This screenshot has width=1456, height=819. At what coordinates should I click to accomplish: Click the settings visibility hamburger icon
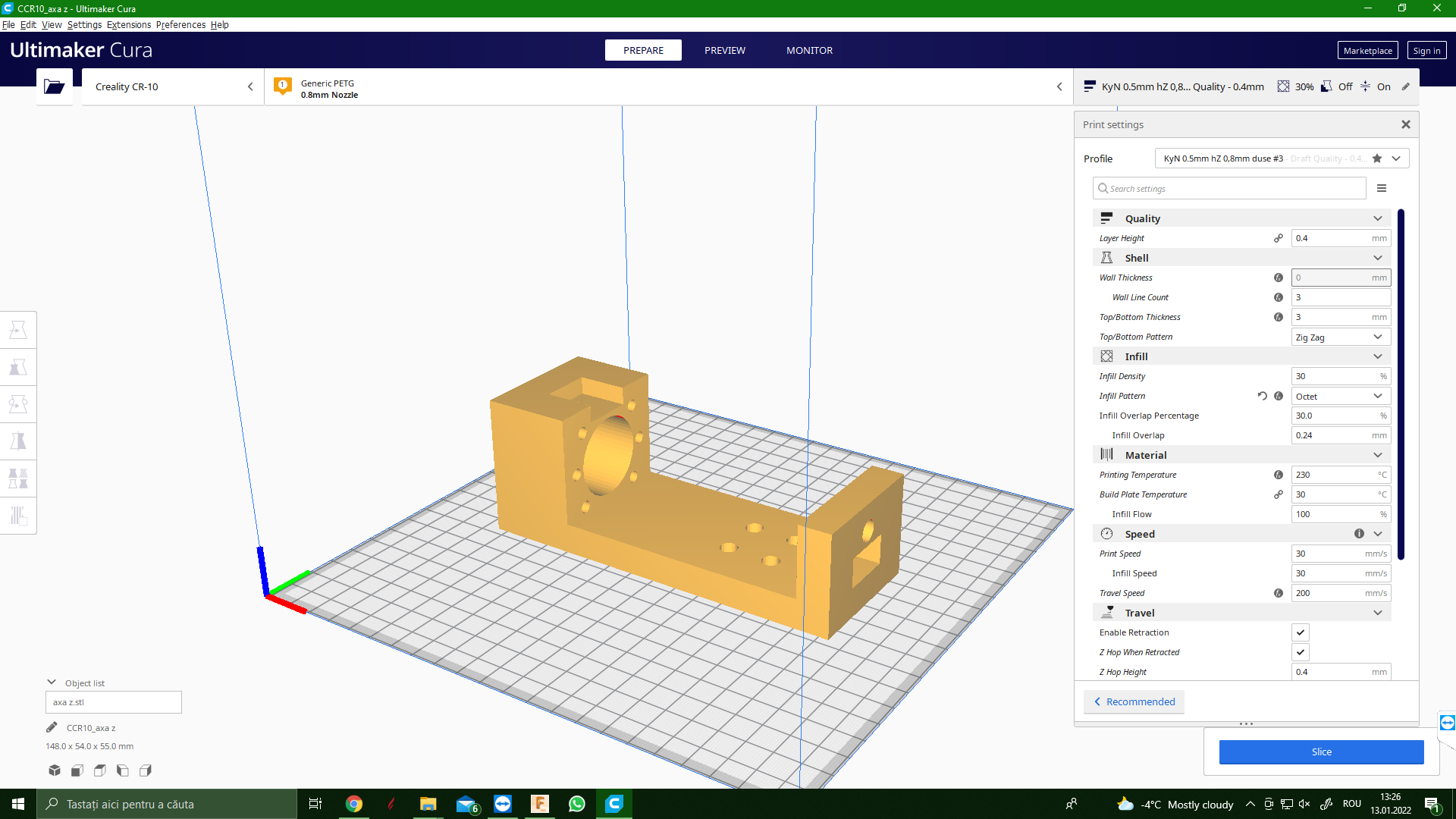click(x=1382, y=188)
